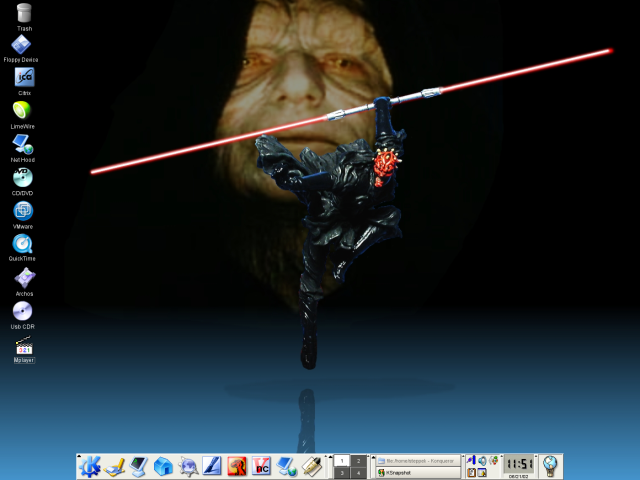
Task: Click the colorful palette tray icon
Action: (493, 460)
